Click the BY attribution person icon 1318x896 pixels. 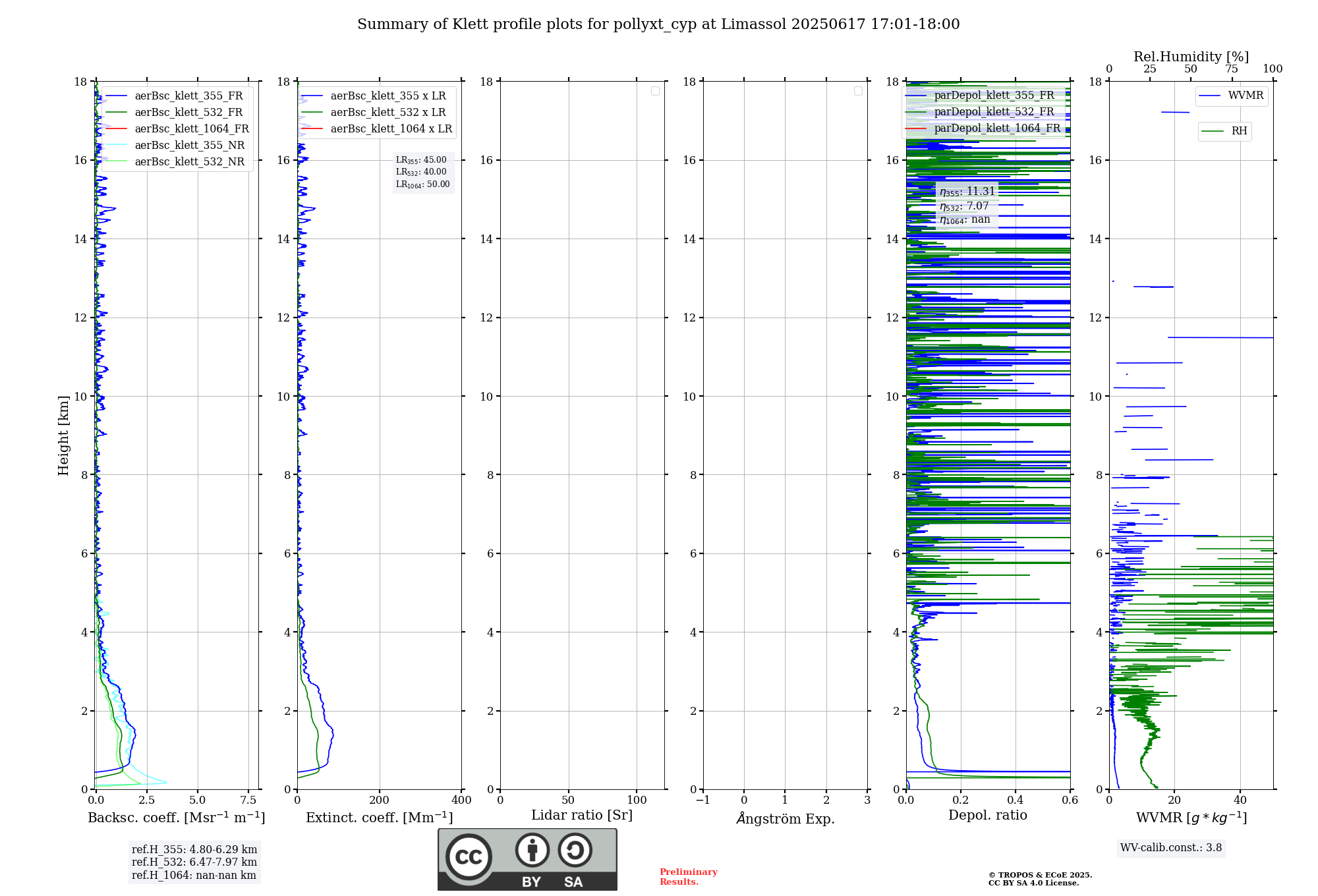pos(532,850)
